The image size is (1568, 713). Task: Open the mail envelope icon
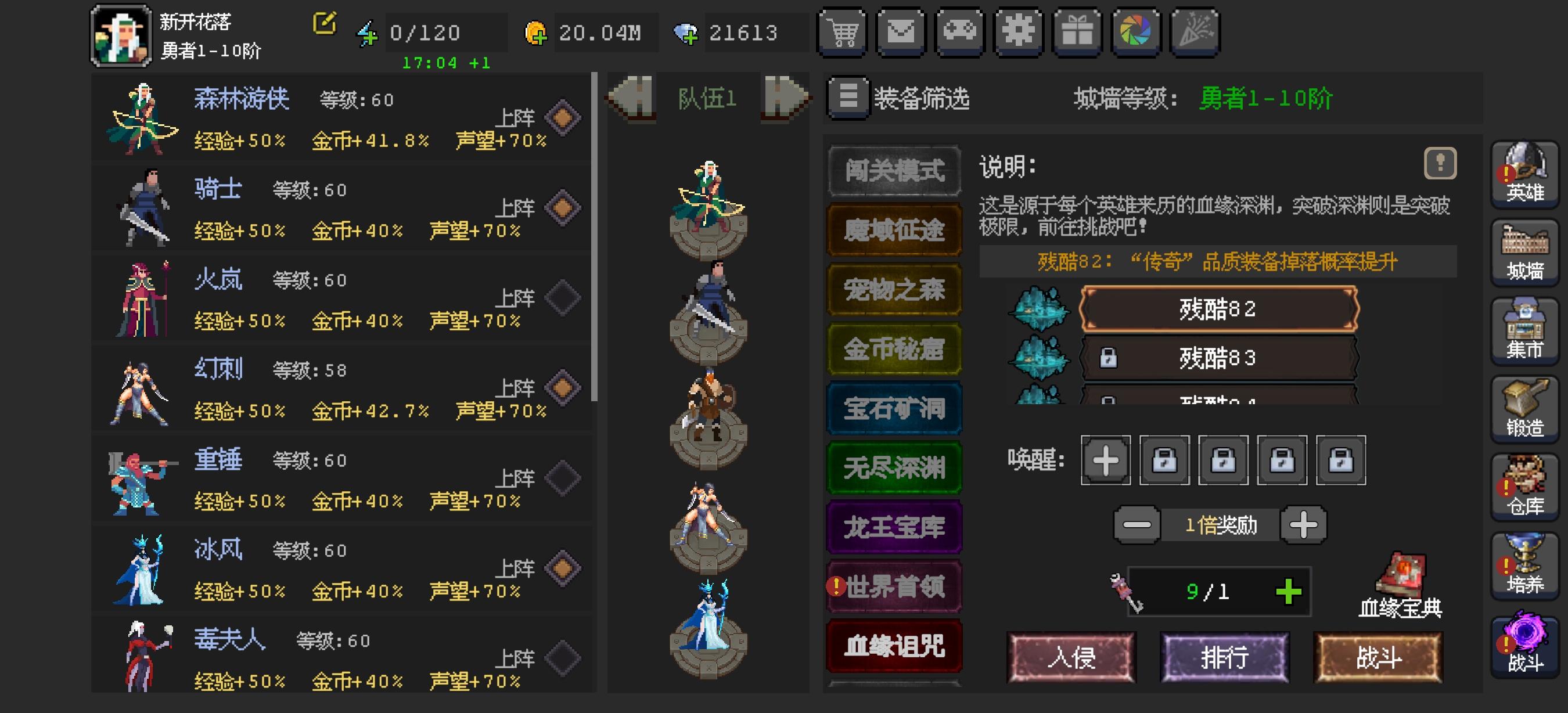[901, 33]
